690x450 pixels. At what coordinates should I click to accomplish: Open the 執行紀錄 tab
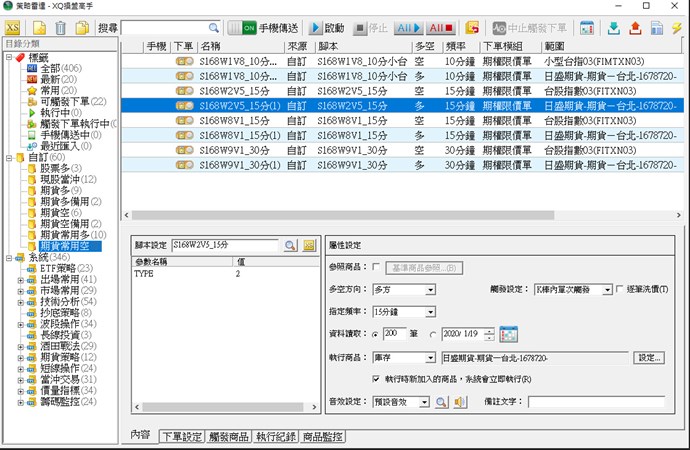click(x=276, y=436)
